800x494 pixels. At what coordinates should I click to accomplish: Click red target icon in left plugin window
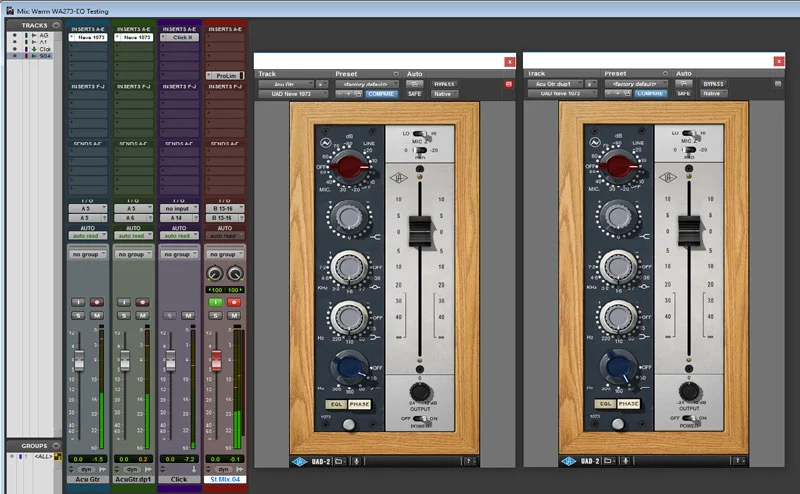tap(509, 84)
